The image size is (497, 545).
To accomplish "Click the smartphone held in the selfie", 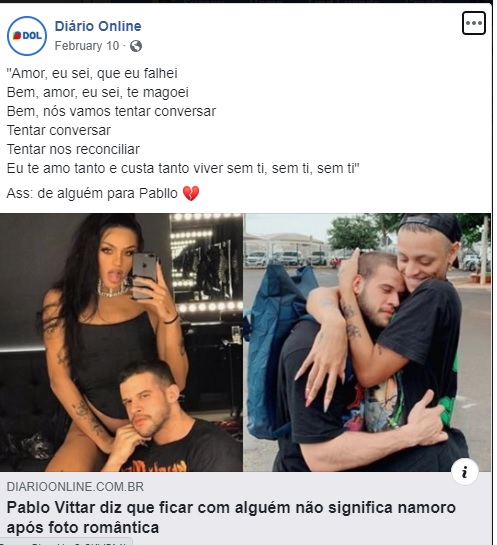I will pyautogui.click(x=144, y=275).
